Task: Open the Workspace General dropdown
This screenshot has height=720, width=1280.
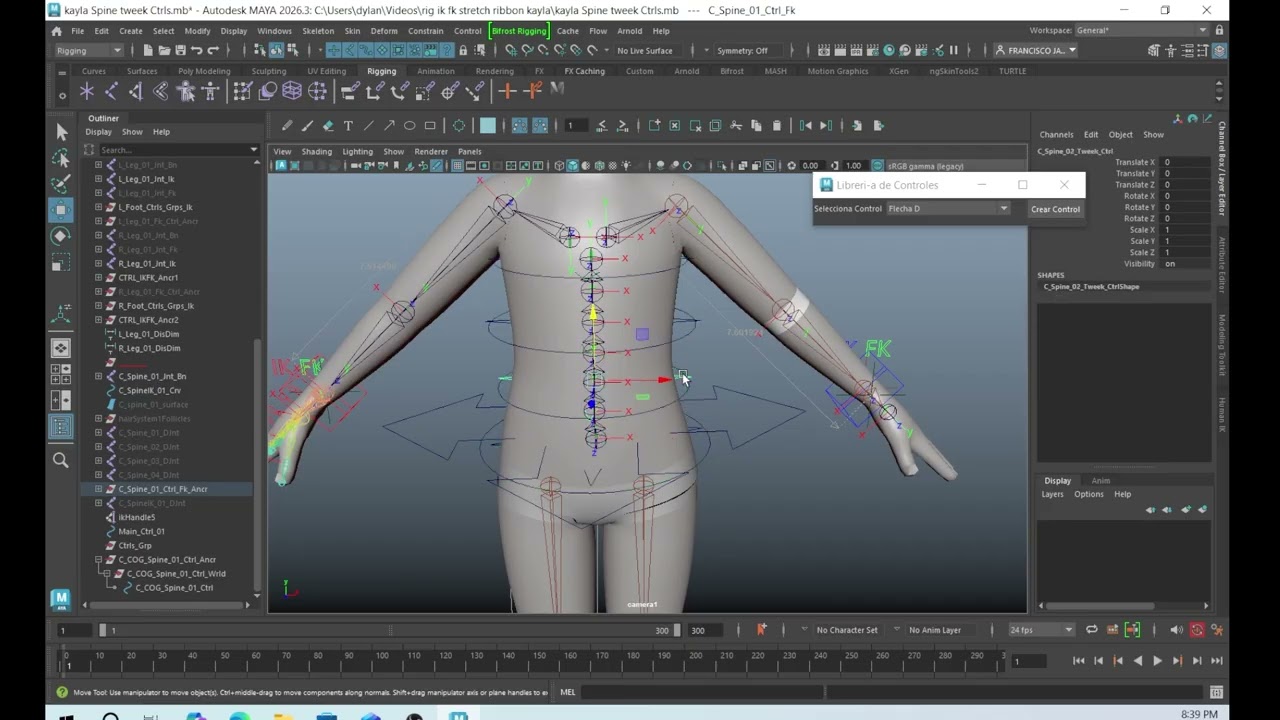Action: point(1142,31)
